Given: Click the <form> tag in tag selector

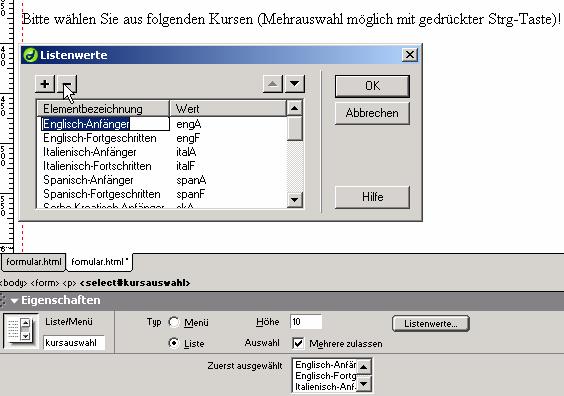Looking at the screenshot, I should [45, 283].
